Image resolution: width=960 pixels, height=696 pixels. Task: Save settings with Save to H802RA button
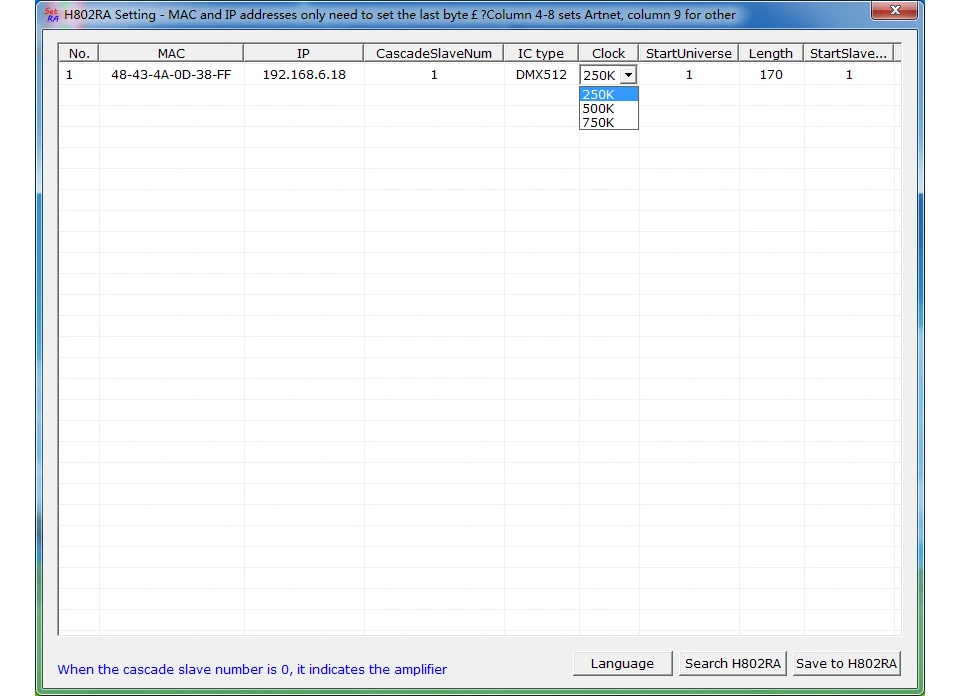tap(846, 664)
